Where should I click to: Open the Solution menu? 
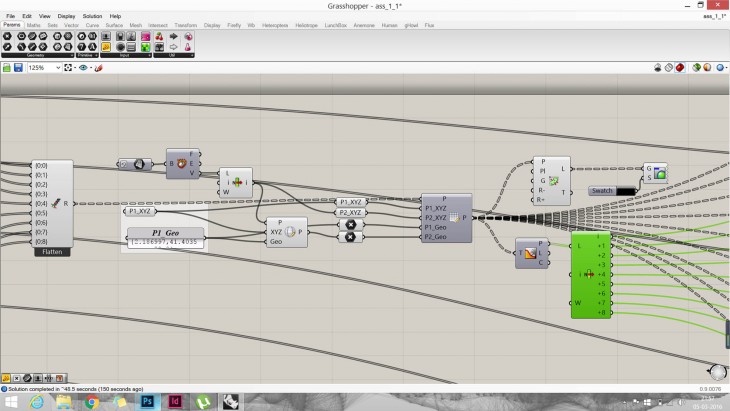tap(92, 16)
